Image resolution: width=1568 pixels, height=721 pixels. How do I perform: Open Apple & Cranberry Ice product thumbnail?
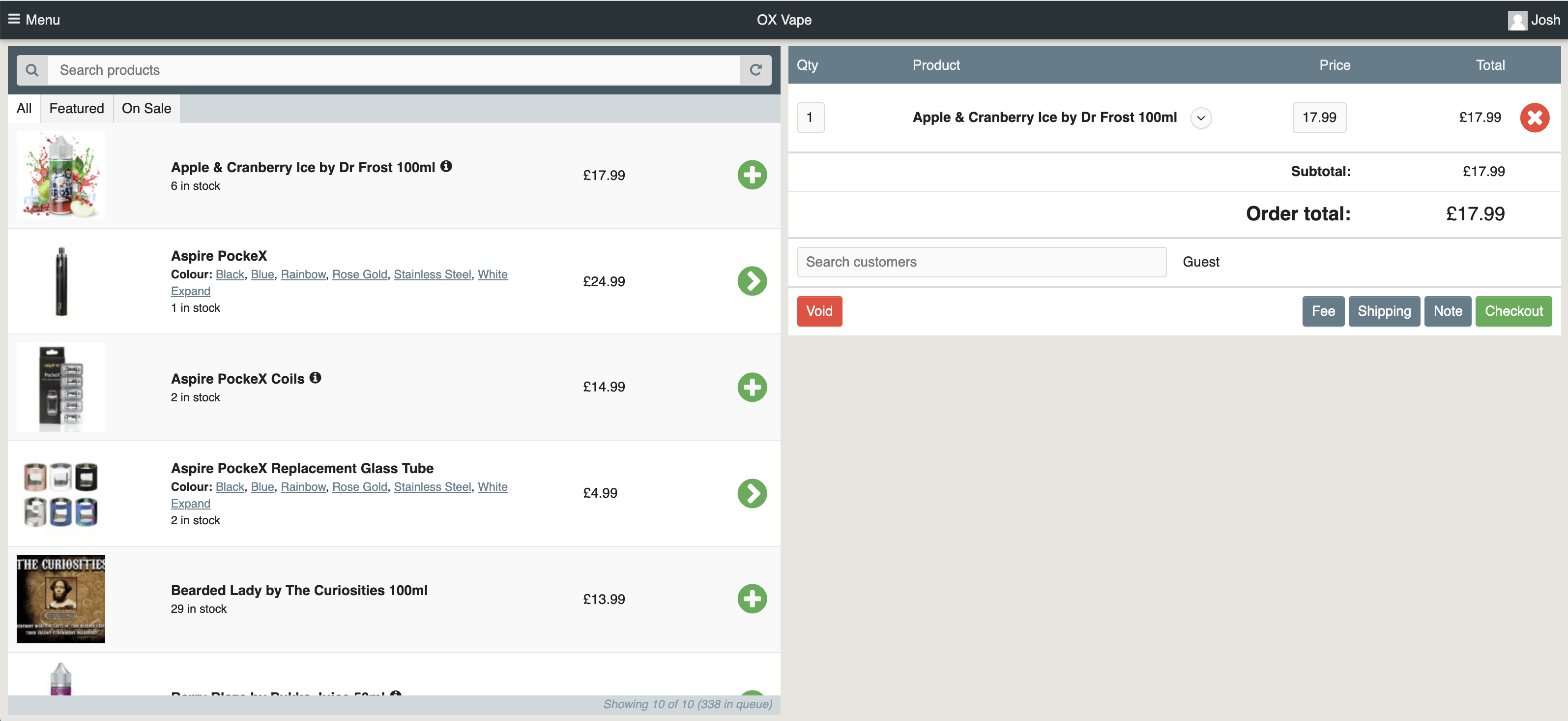click(x=61, y=176)
